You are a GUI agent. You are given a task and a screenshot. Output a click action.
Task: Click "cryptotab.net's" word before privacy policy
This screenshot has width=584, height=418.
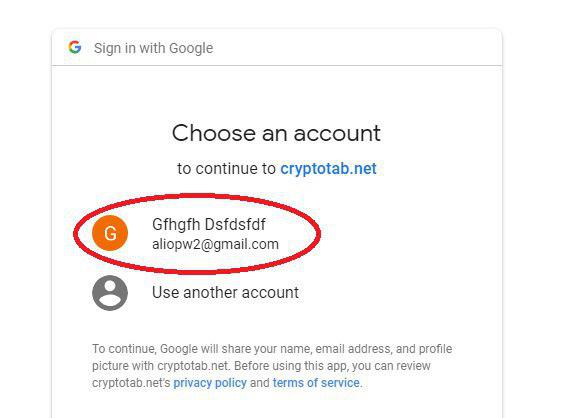coord(131,383)
